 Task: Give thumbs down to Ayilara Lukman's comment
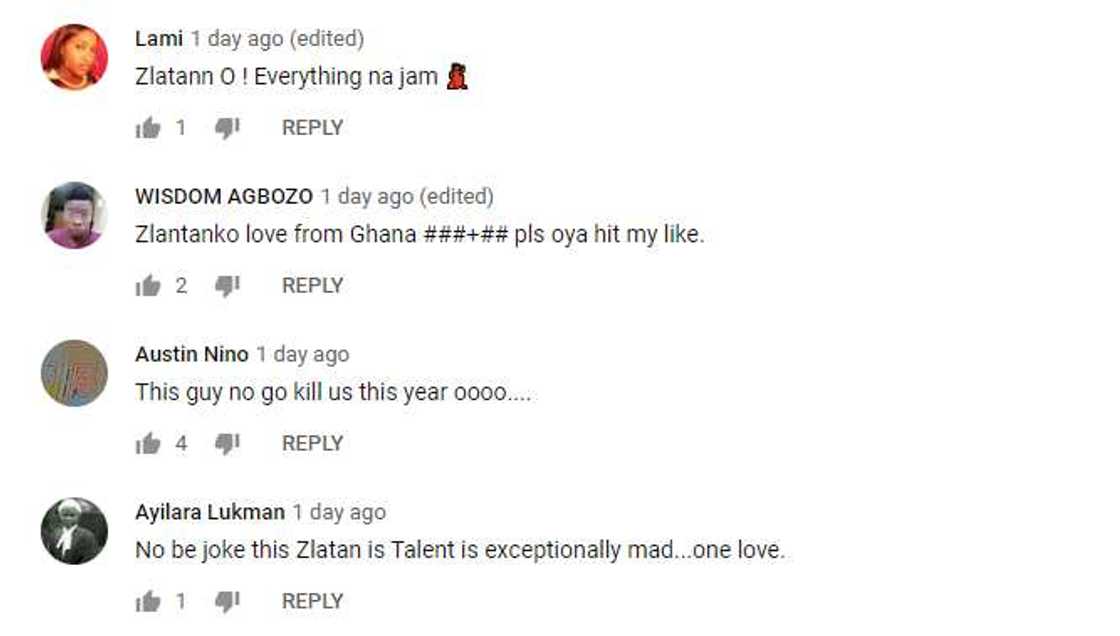coord(227,602)
